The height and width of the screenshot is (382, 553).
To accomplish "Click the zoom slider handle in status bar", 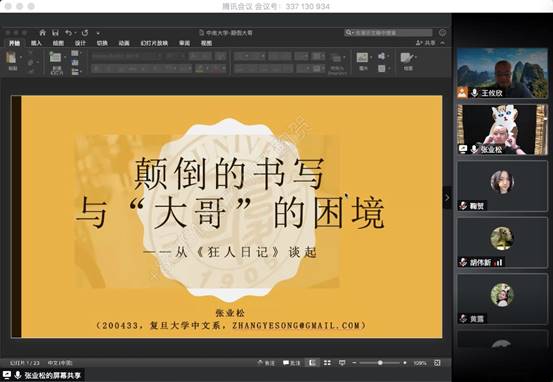I will [x=380, y=363].
